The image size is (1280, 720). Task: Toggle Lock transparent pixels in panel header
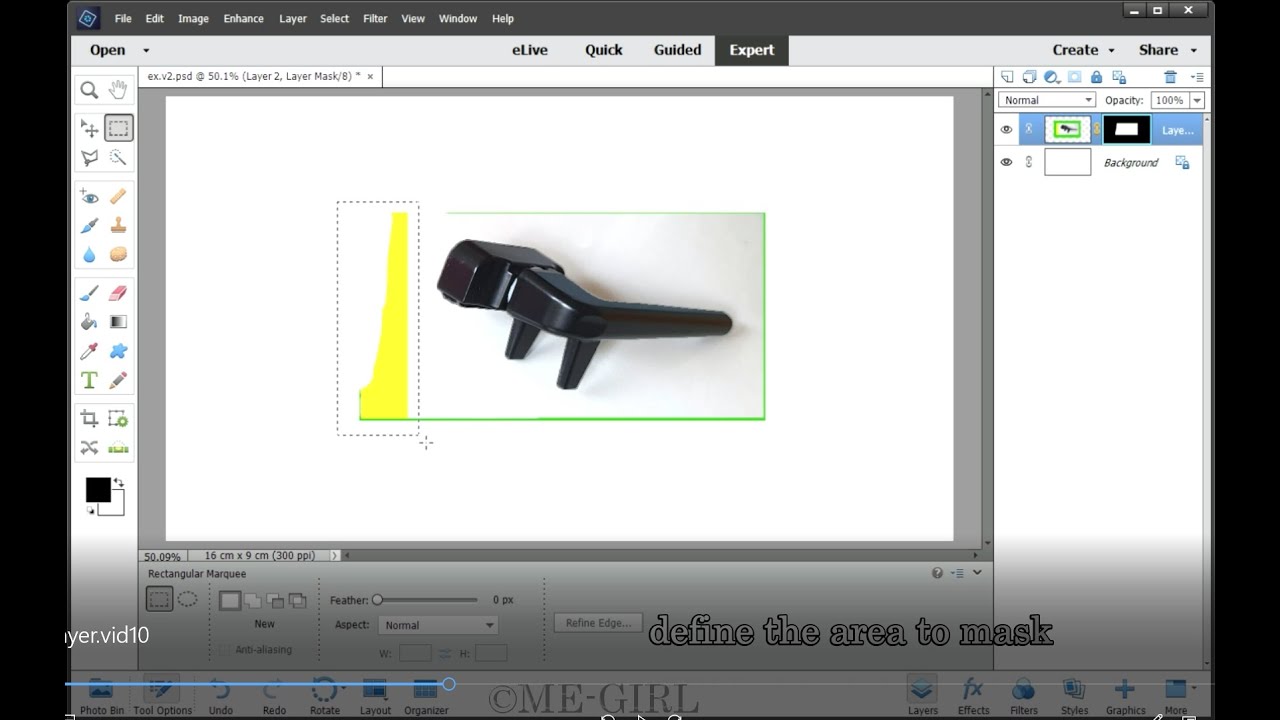click(1119, 77)
